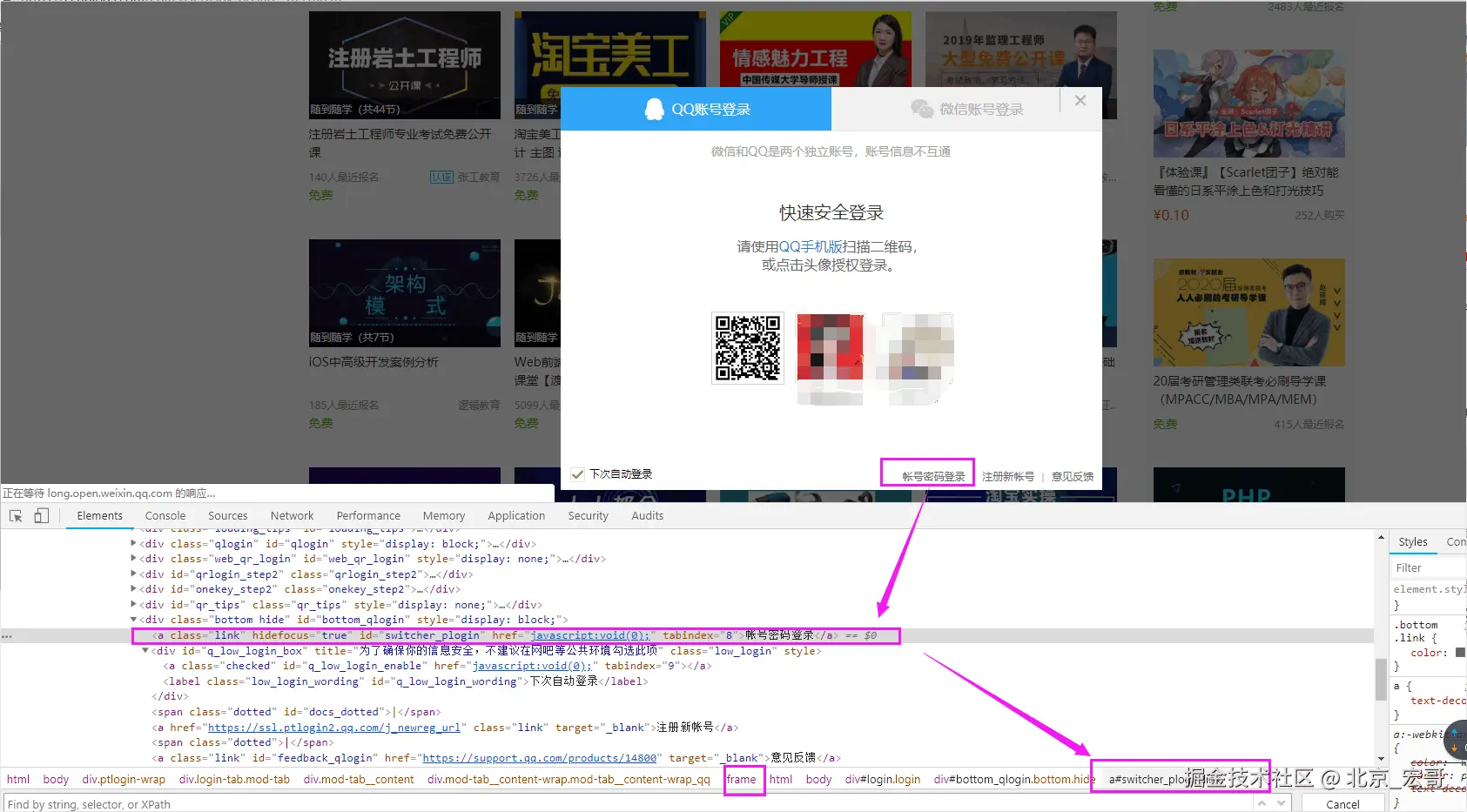Click the support.qq.com products href link

[x=540, y=758]
